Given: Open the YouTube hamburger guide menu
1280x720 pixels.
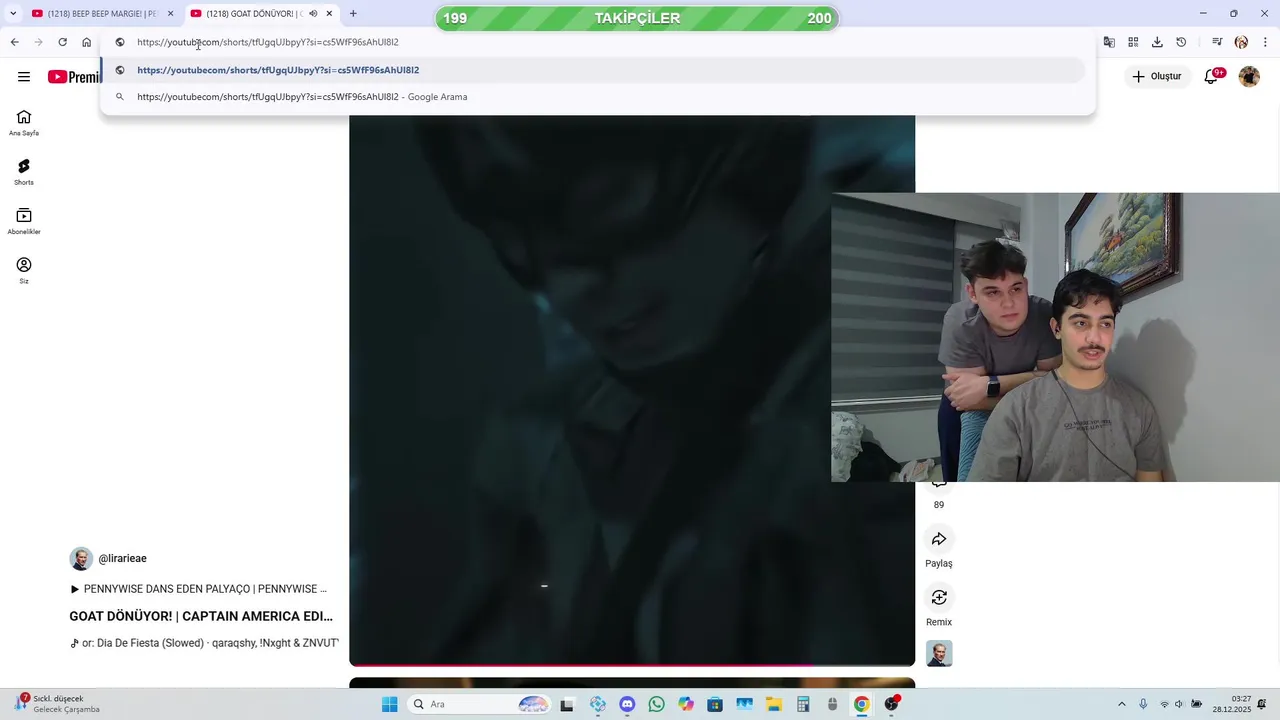Looking at the screenshot, I should pyautogui.click(x=24, y=77).
